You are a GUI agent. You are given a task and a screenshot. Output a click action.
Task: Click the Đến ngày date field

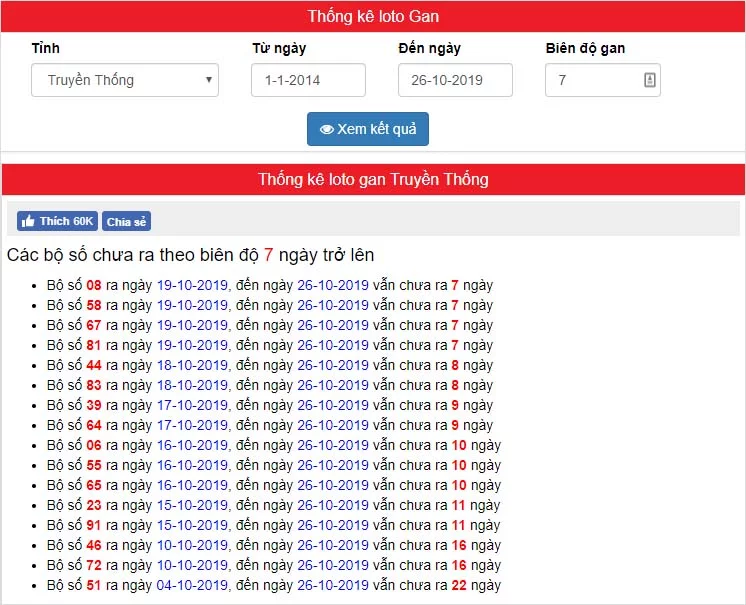(x=455, y=80)
